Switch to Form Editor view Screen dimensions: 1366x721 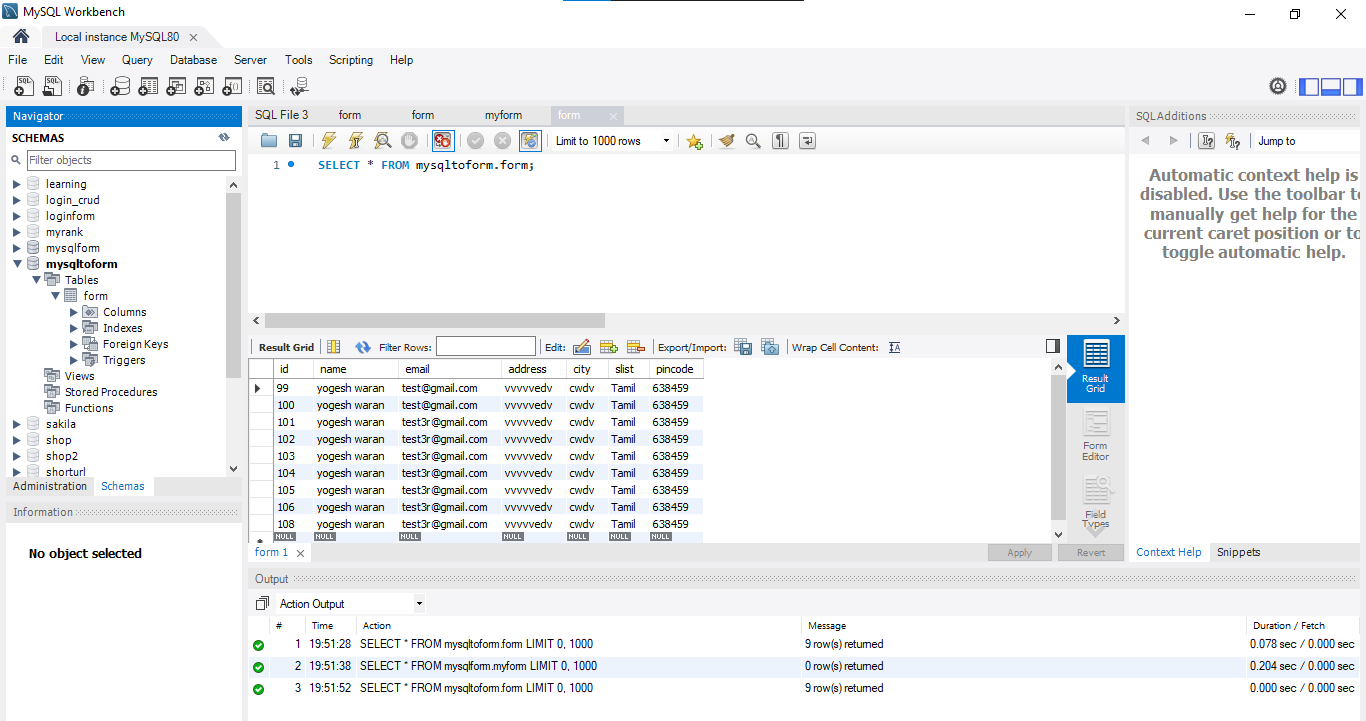1096,436
